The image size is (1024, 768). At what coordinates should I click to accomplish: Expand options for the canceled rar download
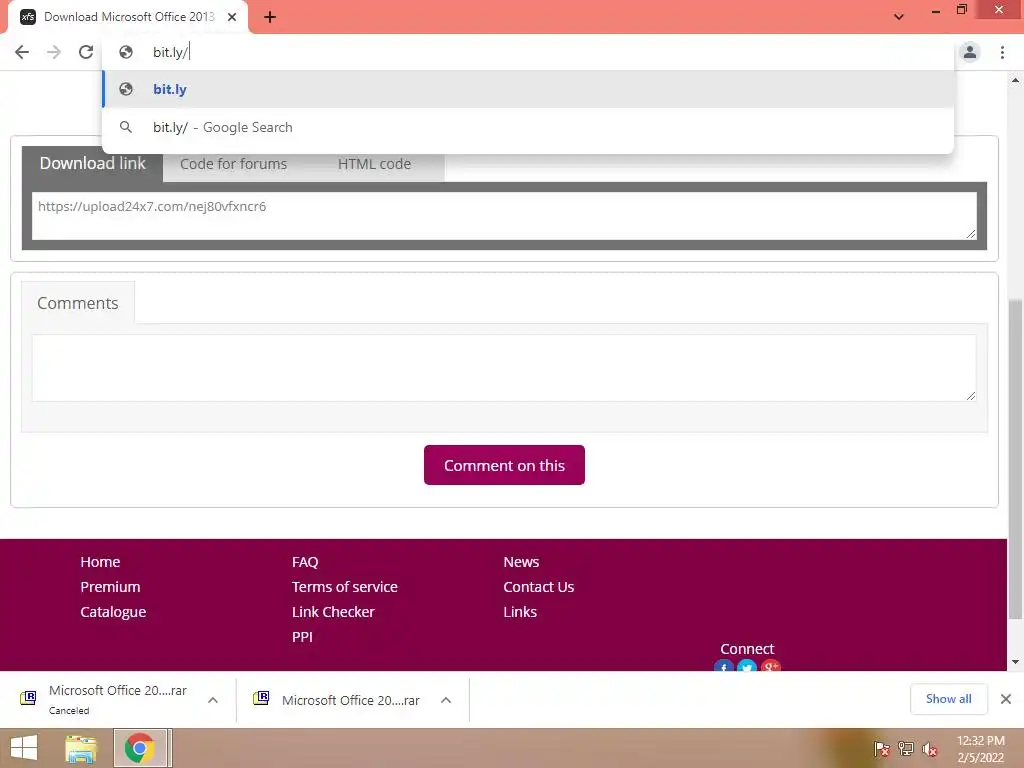coord(213,700)
